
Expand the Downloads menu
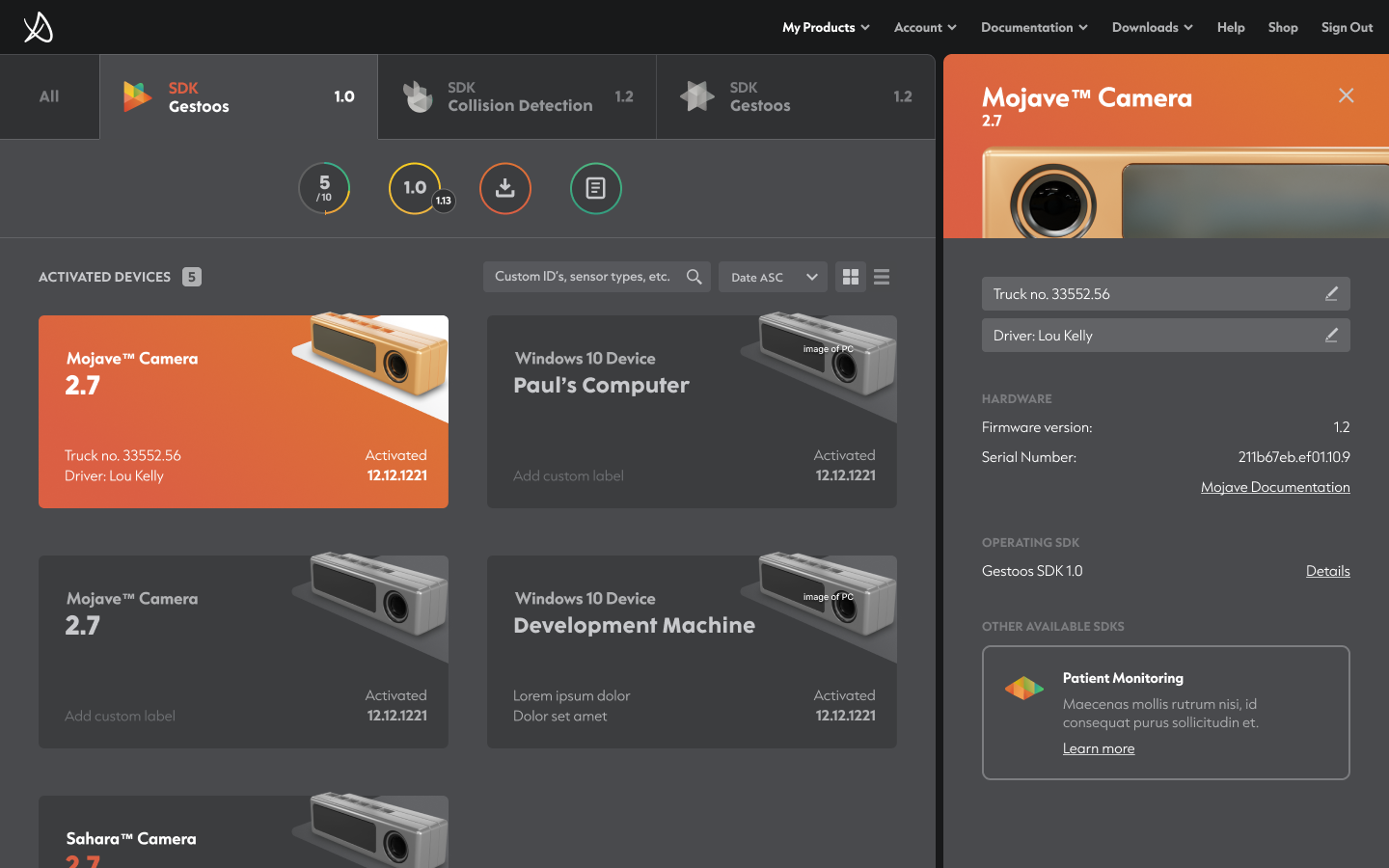[1152, 27]
